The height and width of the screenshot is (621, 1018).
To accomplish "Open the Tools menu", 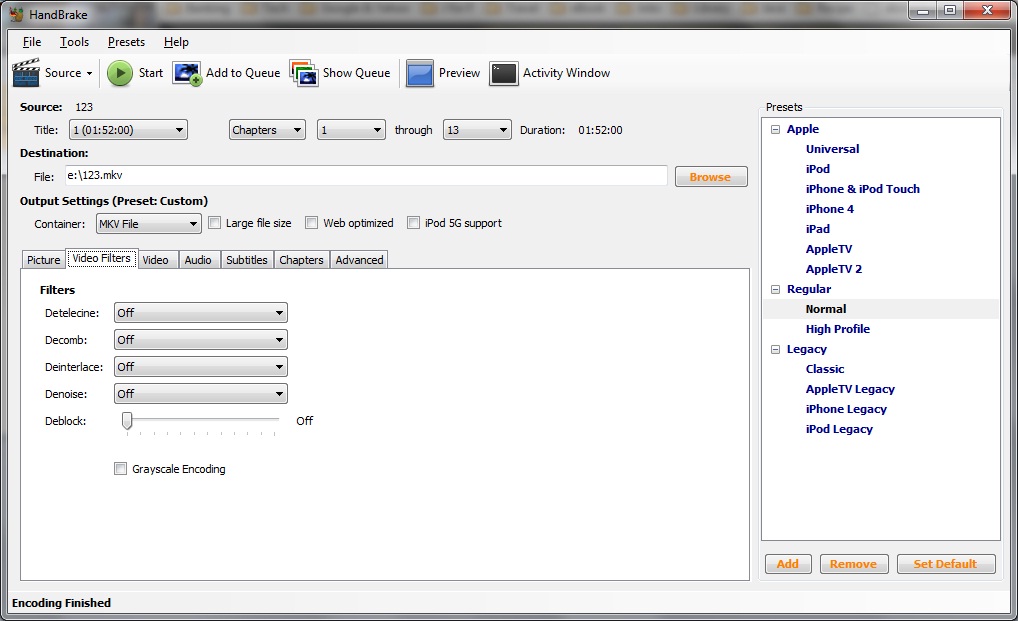I will point(74,42).
